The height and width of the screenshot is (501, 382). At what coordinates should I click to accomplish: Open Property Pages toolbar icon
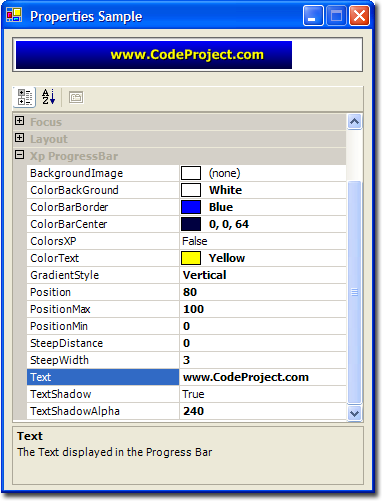pos(76,97)
